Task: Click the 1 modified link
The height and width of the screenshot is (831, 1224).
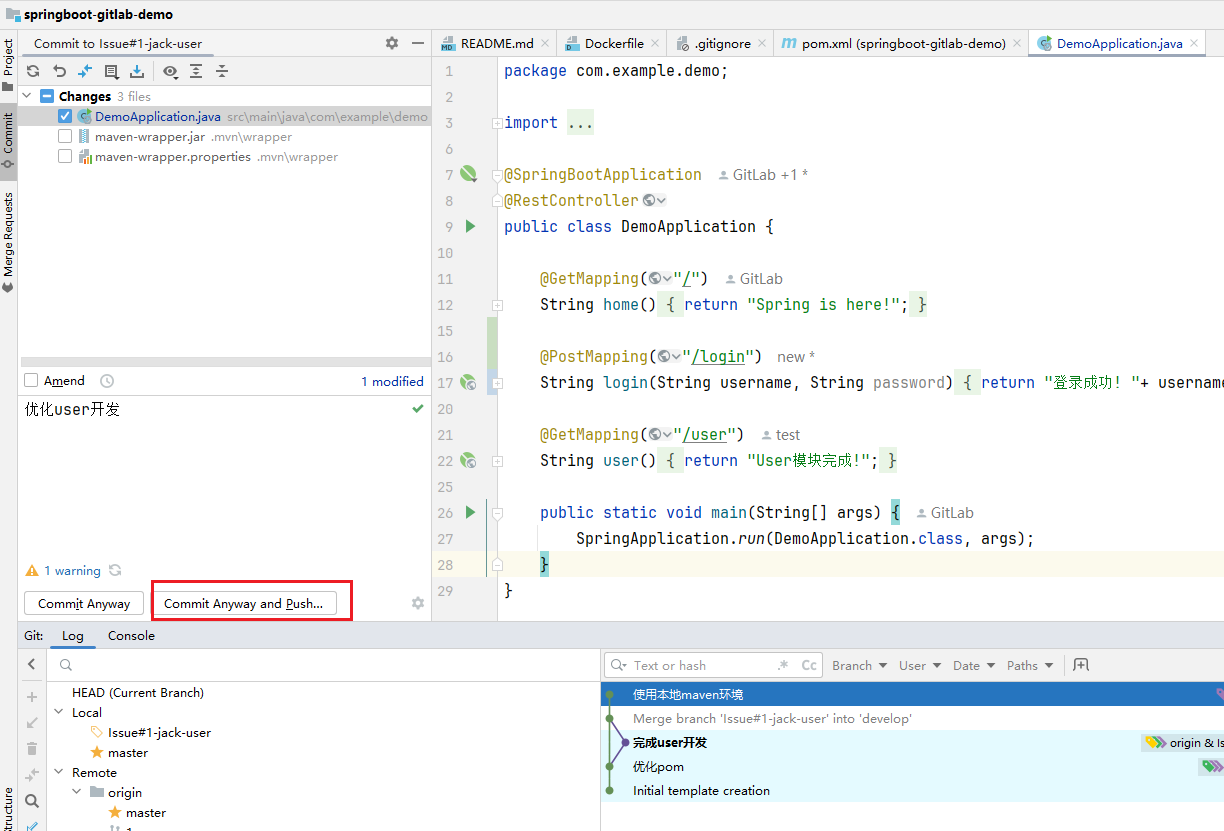Action: tap(392, 381)
